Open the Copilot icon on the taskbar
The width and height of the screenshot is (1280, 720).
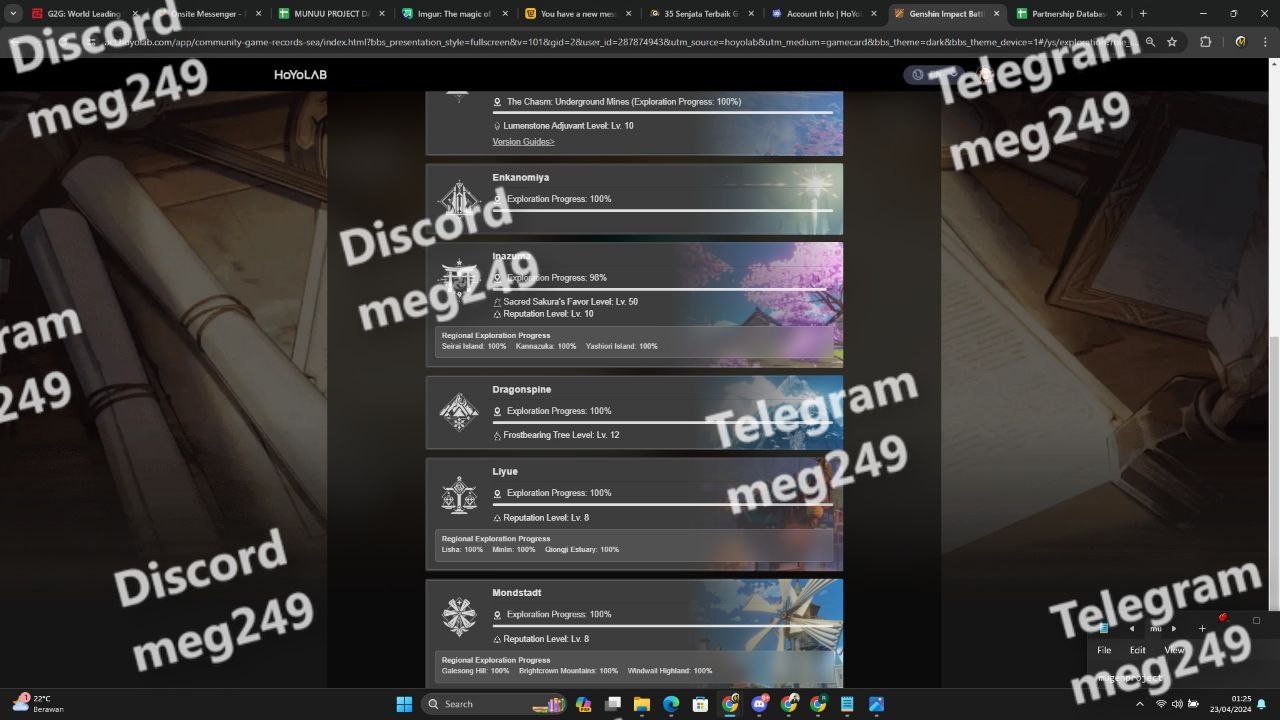pos(584,704)
